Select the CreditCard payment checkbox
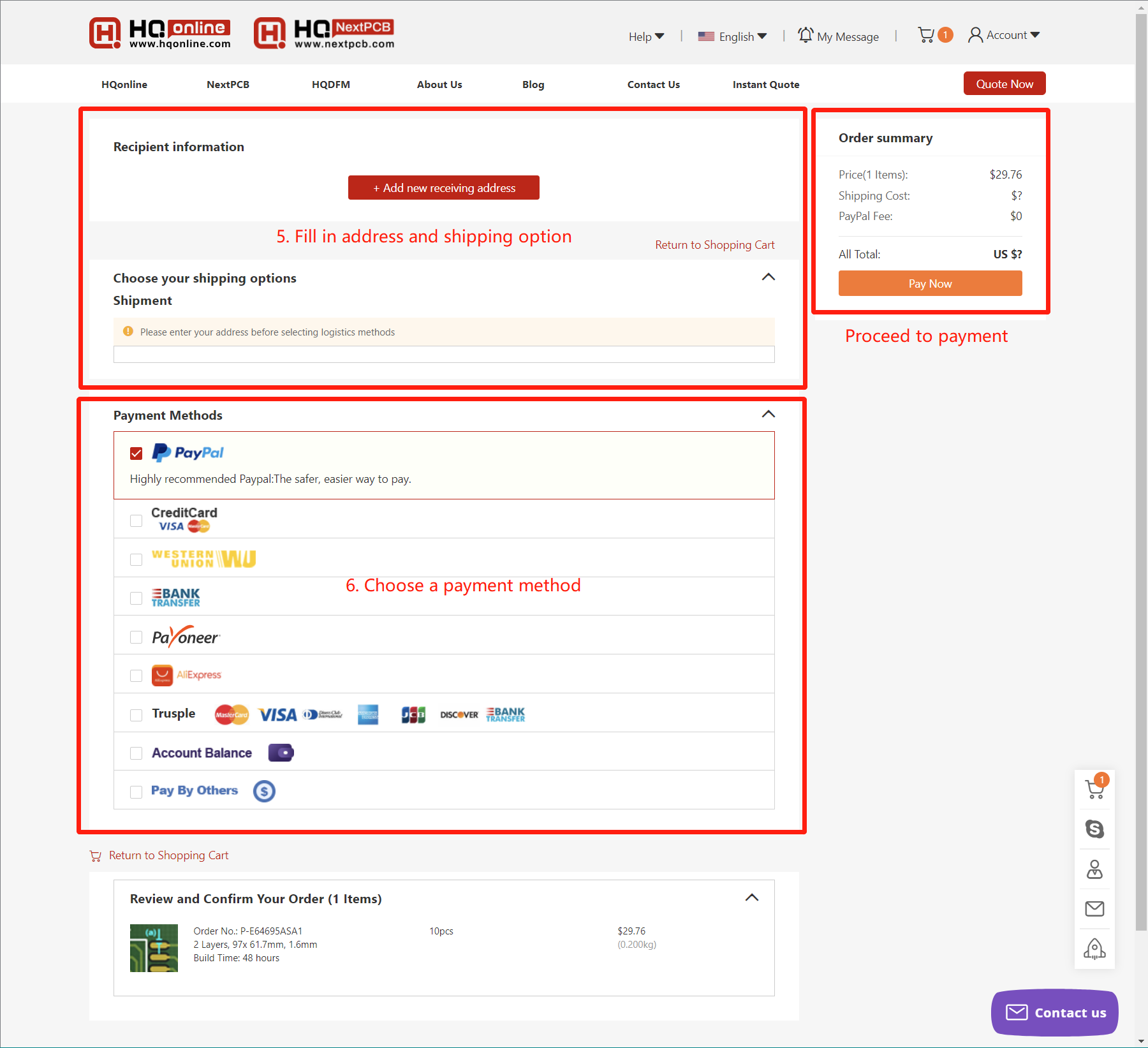 (136, 520)
